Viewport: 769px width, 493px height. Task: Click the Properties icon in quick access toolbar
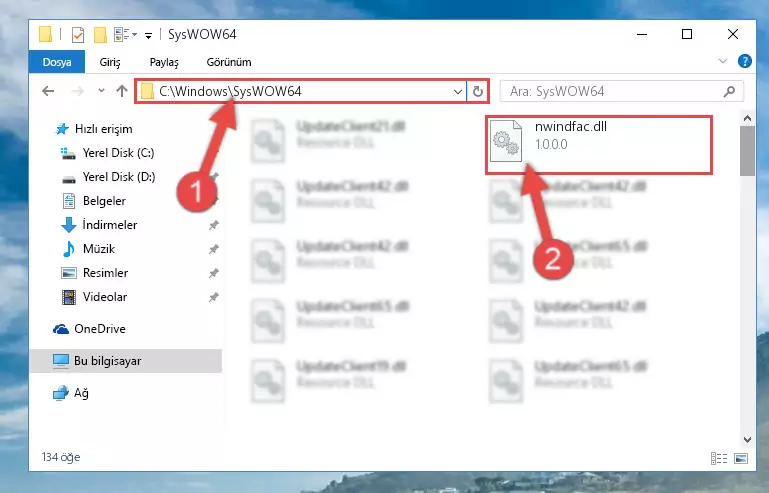pos(77,34)
